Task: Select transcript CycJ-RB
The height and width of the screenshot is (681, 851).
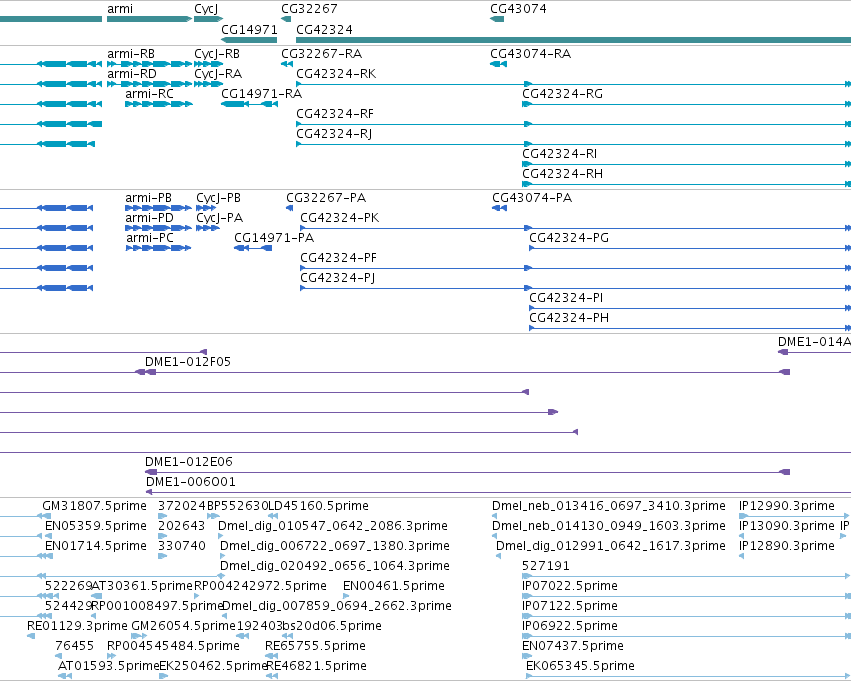Action: click(217, 54)
